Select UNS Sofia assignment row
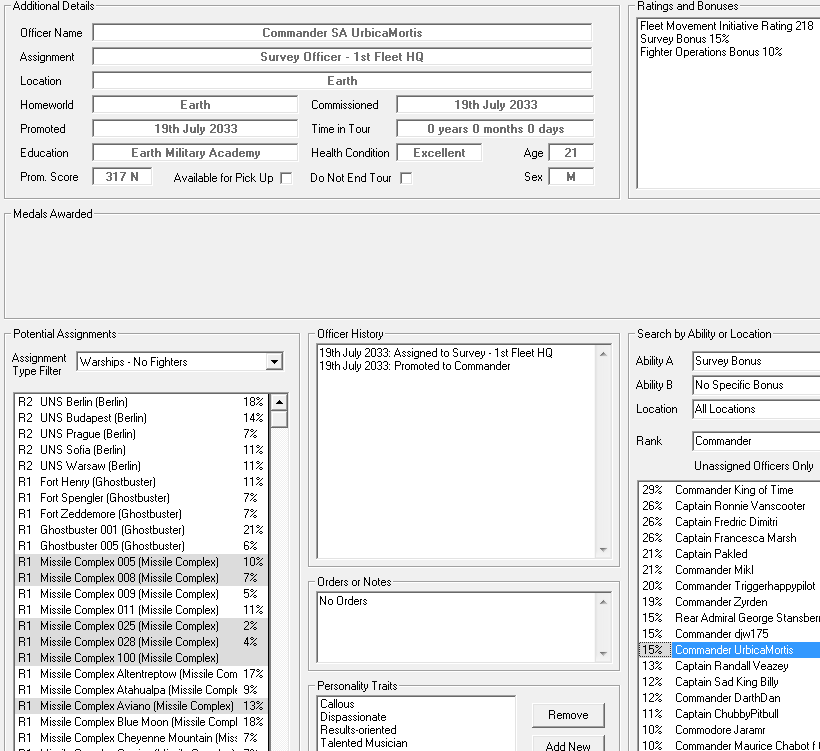Screen dimensions: 820x751 pyautogui.click(x=141, y=450)
